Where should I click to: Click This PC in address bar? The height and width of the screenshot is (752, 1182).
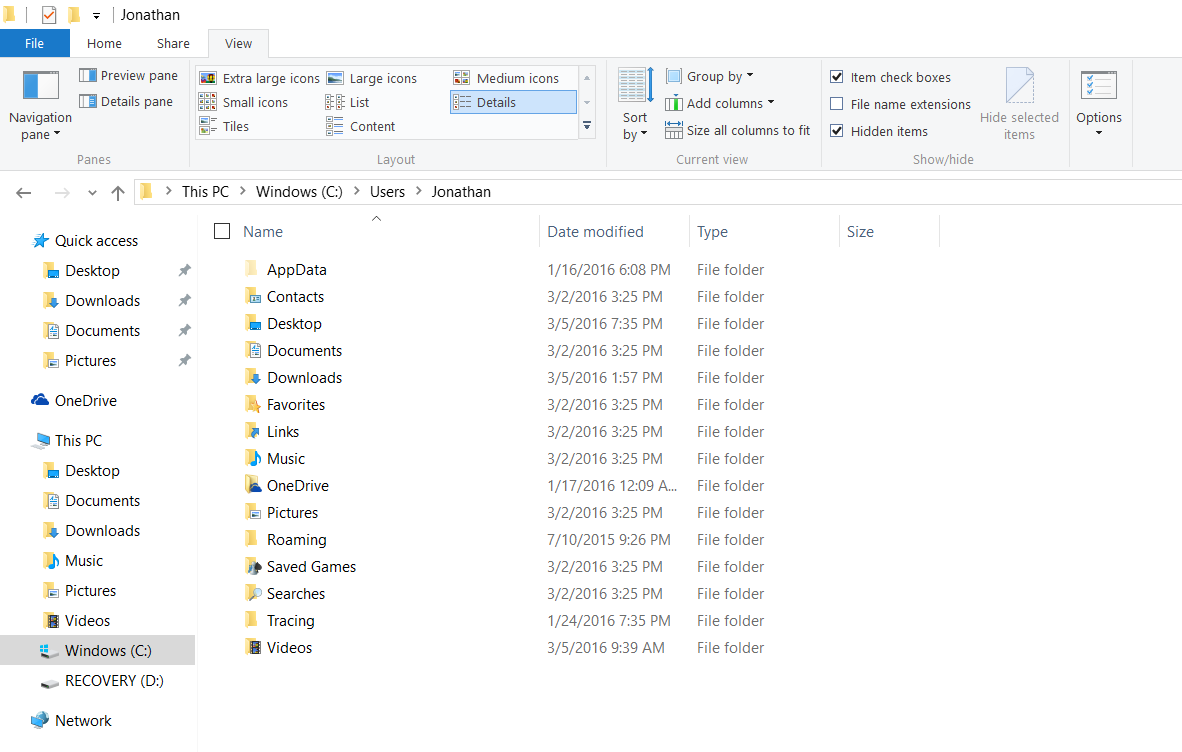(x=205, y=192)
